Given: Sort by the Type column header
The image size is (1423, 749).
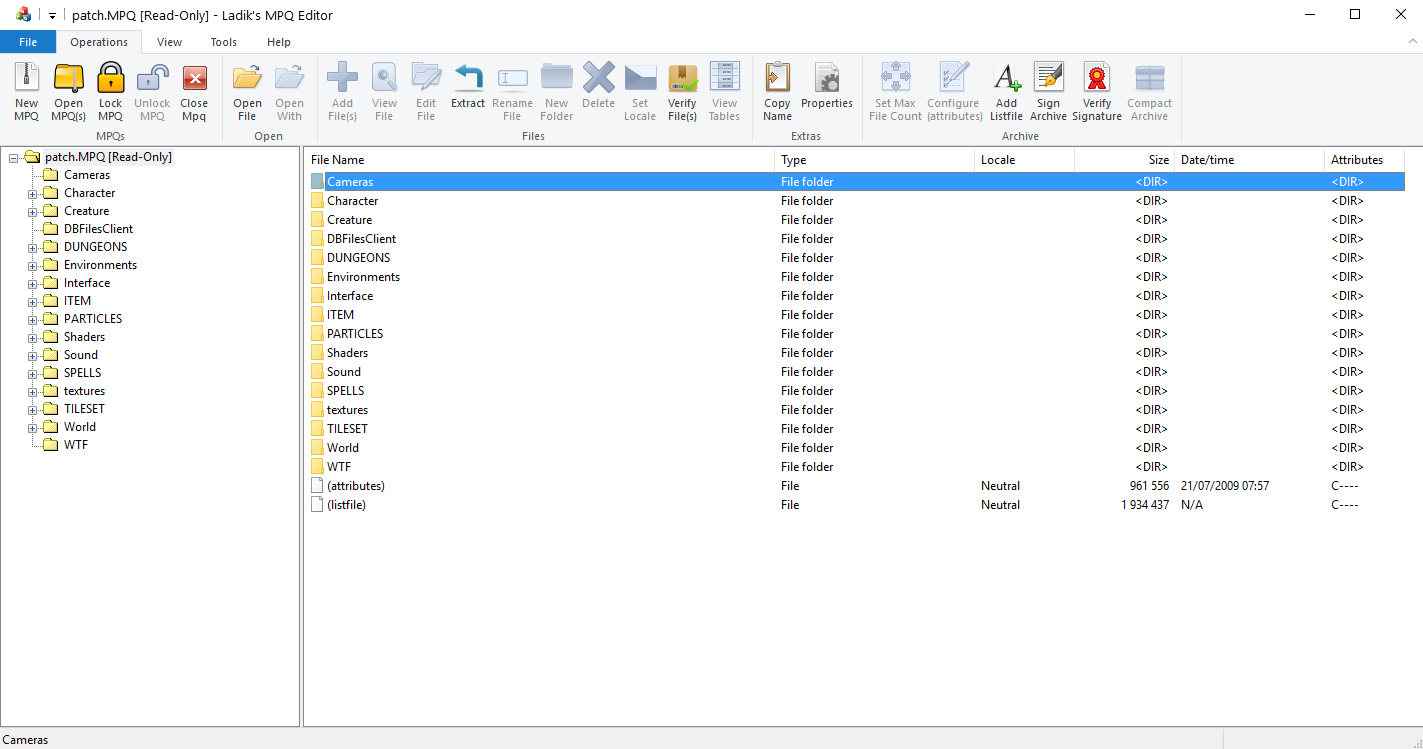Looking at the screenshot, I should coord(875,160).
